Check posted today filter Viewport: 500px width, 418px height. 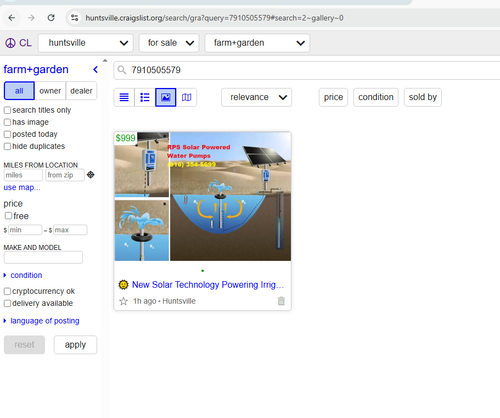tap(7, 134)
